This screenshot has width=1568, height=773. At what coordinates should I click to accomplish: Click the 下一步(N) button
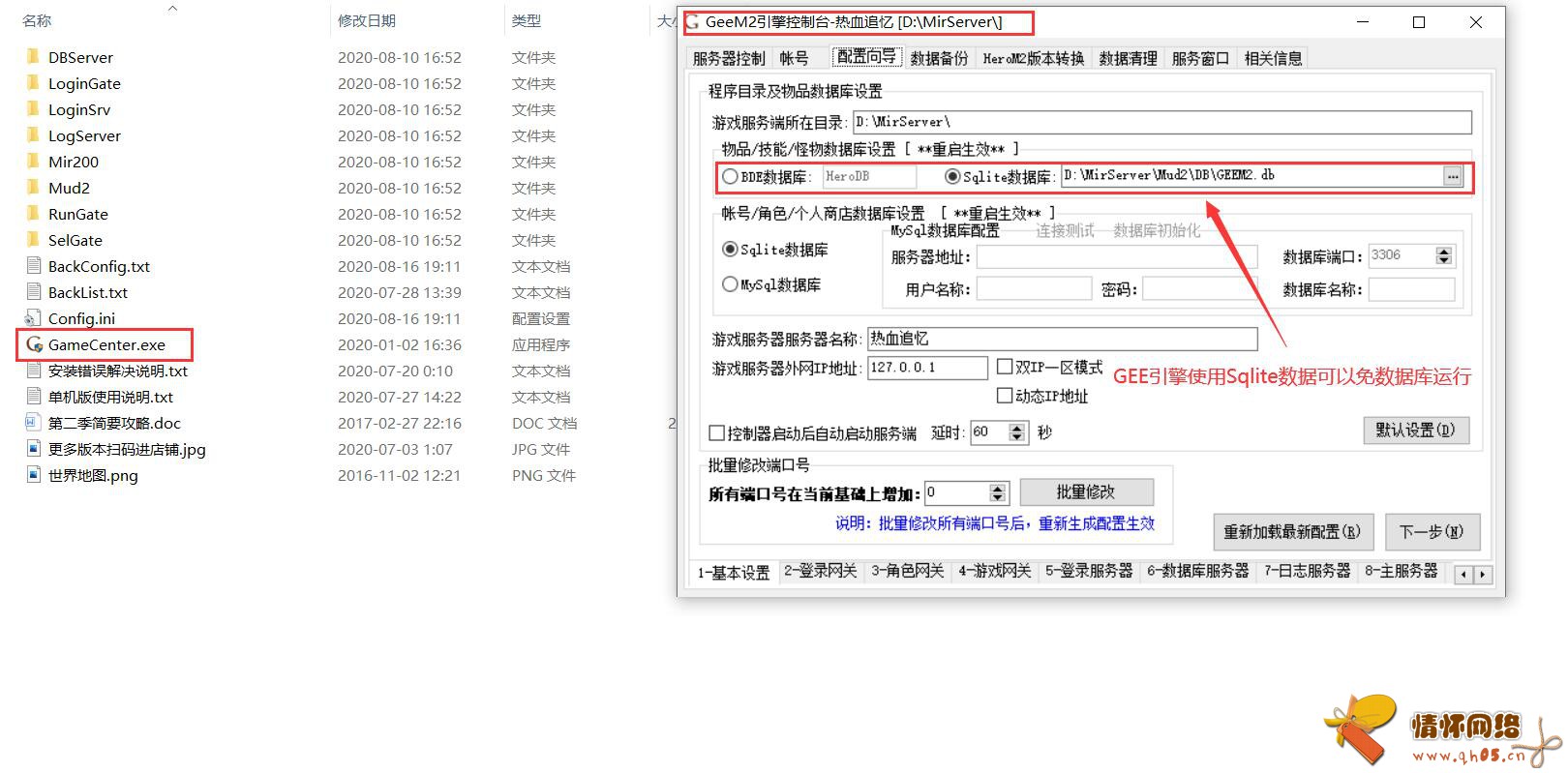[x=1432, y=532]
